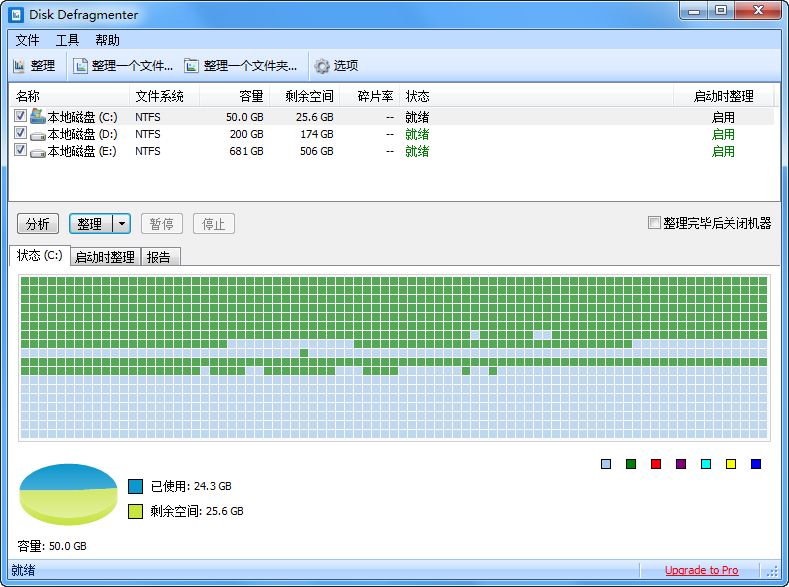Screen dimensions: 789x587
Task: Click the Disk Defragmenter app icon in title bar
Action: pyautogui.click(x=16, y=14)
